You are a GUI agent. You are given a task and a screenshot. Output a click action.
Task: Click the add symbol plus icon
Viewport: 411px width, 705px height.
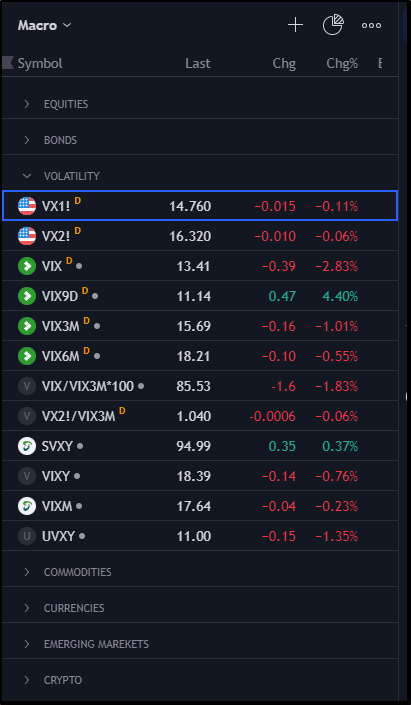point(295,25)
